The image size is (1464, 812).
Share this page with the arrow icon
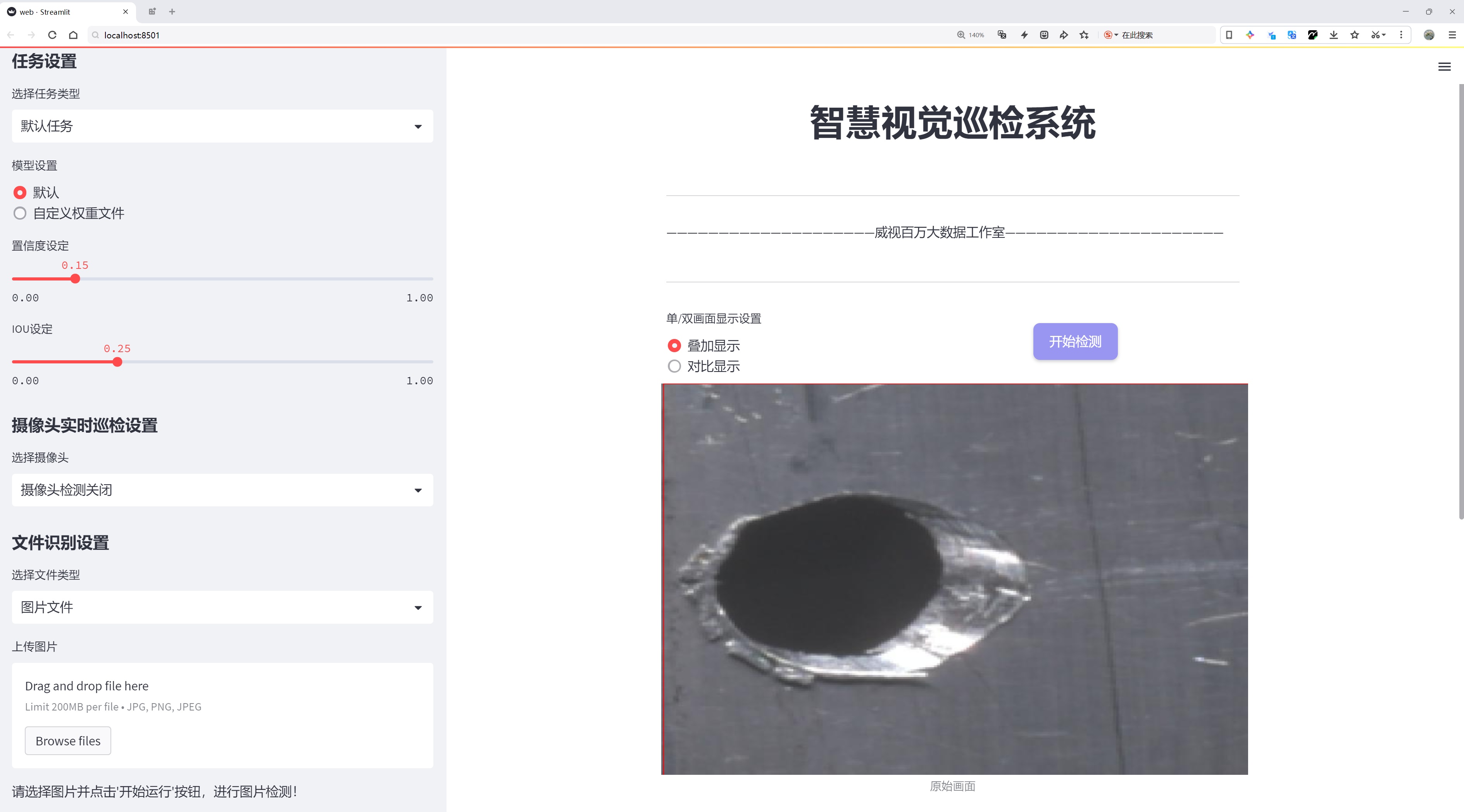point(1064,34)
